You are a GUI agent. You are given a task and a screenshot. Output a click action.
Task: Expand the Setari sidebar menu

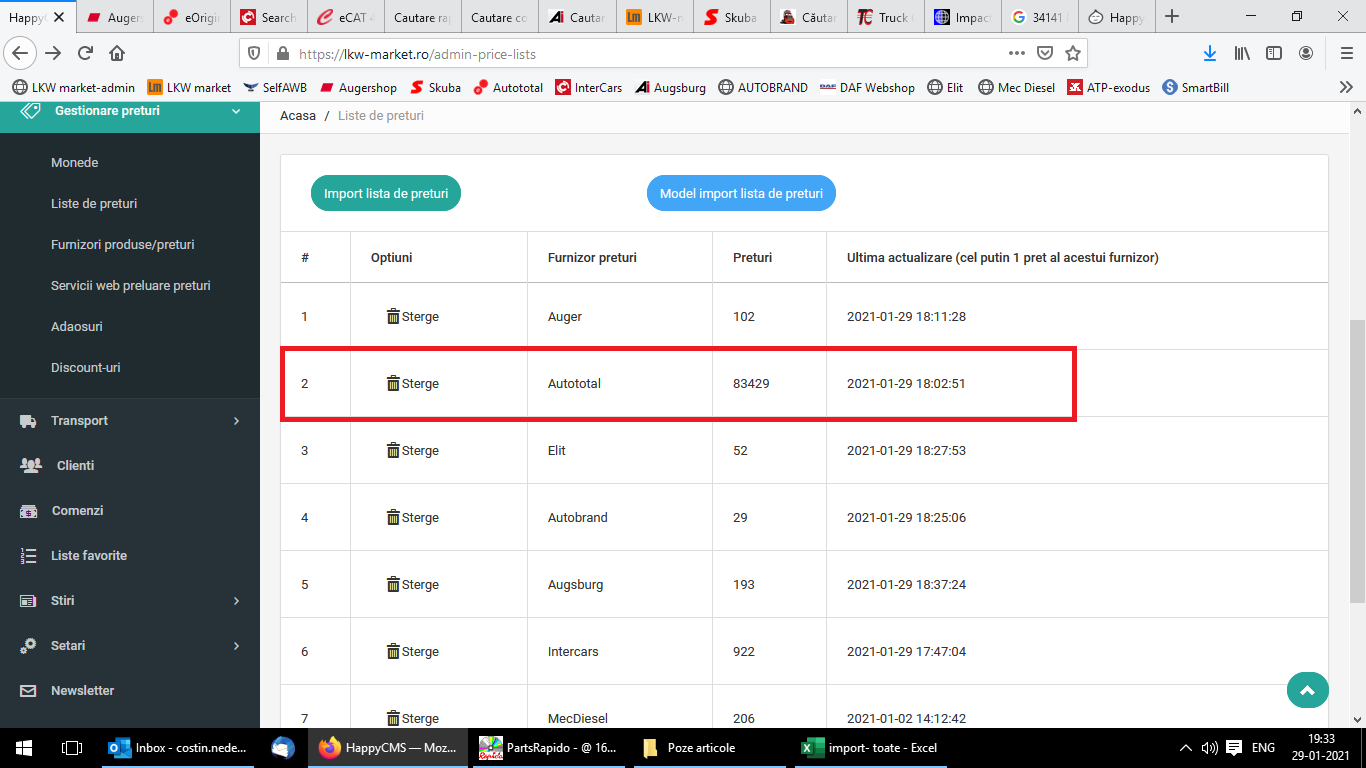tap(130, 645)
